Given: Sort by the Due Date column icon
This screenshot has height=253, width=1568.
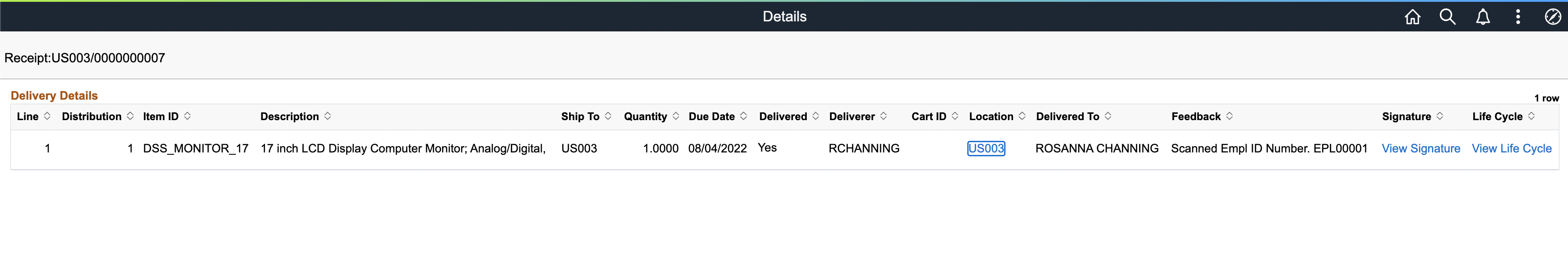Looking at the screenshot, I should tap(743, 116).
